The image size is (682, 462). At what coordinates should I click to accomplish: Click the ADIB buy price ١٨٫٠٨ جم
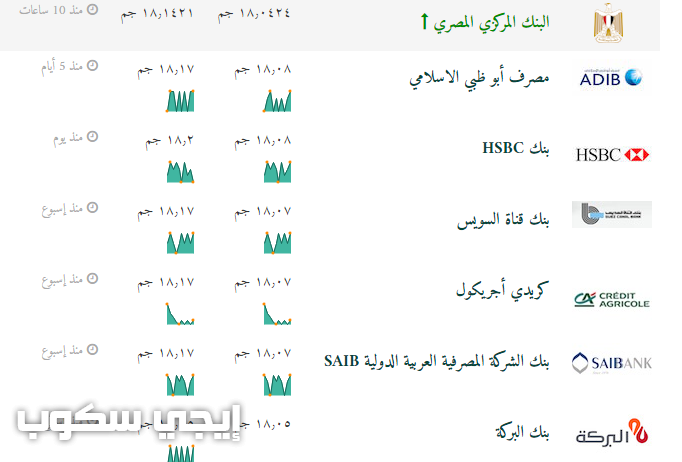pos(263,70)
